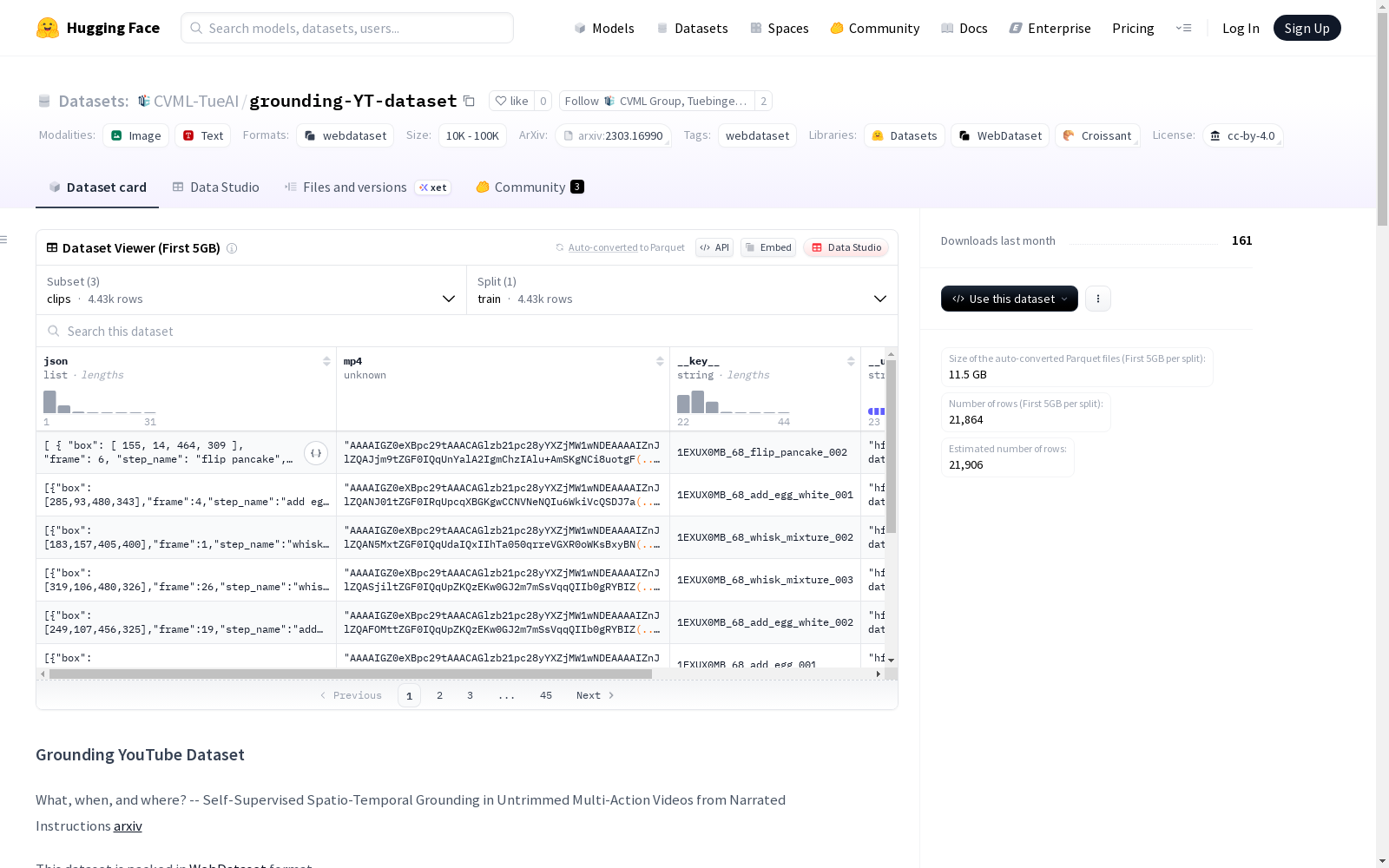Click the Embed button
The height and width of the screenshot is (868, 1389).
pyautogui.click(x=768, y=247)
